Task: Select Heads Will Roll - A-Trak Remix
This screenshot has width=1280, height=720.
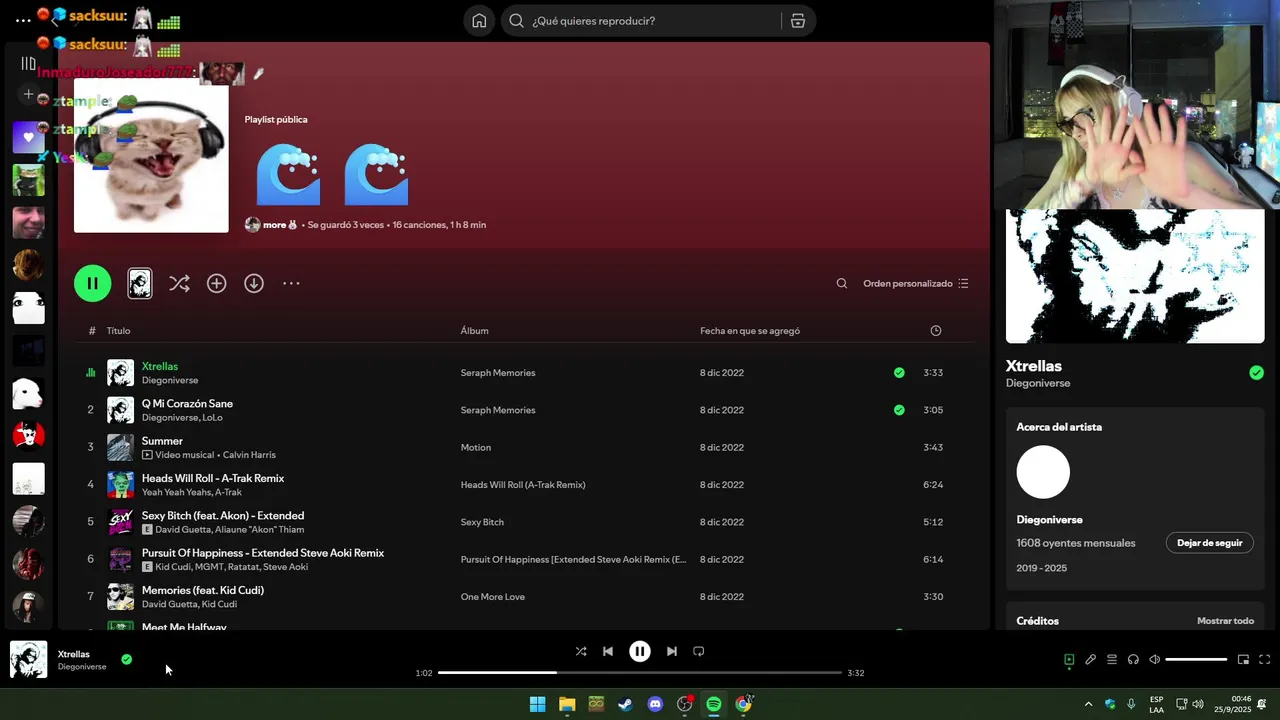Action: 213,478
